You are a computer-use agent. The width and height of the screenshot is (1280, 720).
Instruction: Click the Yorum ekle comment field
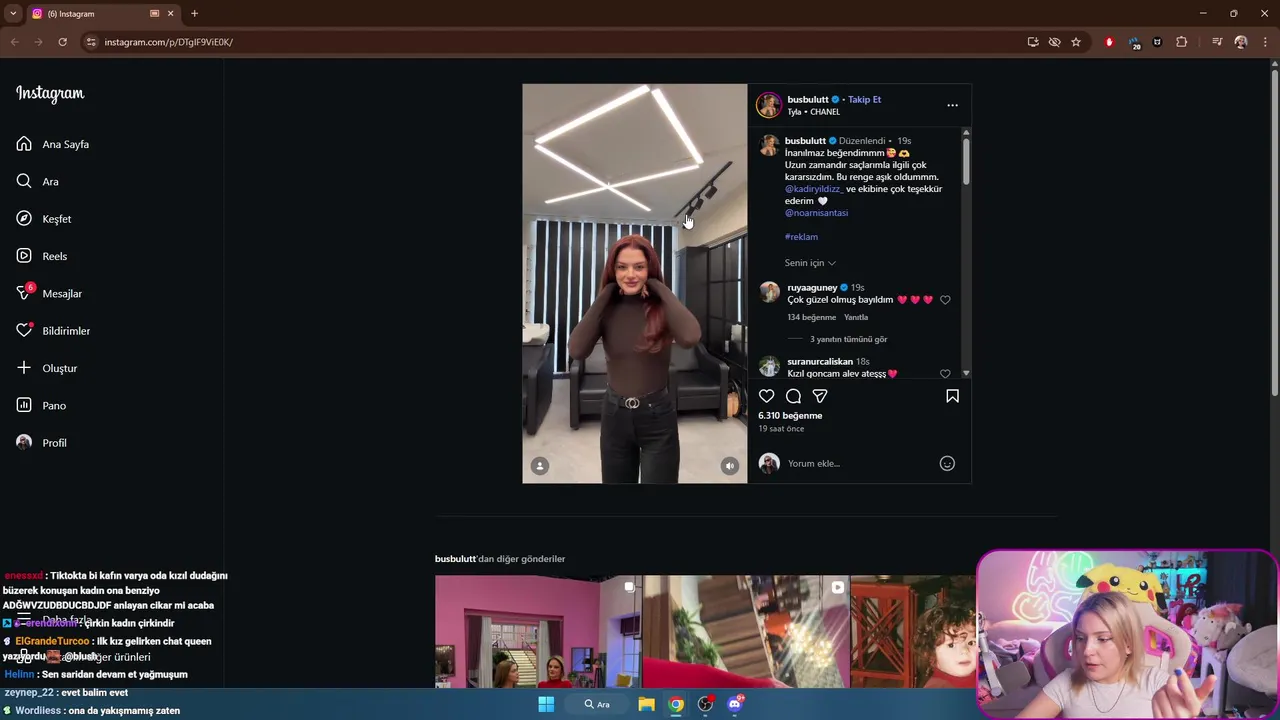(x=858, y=463)
